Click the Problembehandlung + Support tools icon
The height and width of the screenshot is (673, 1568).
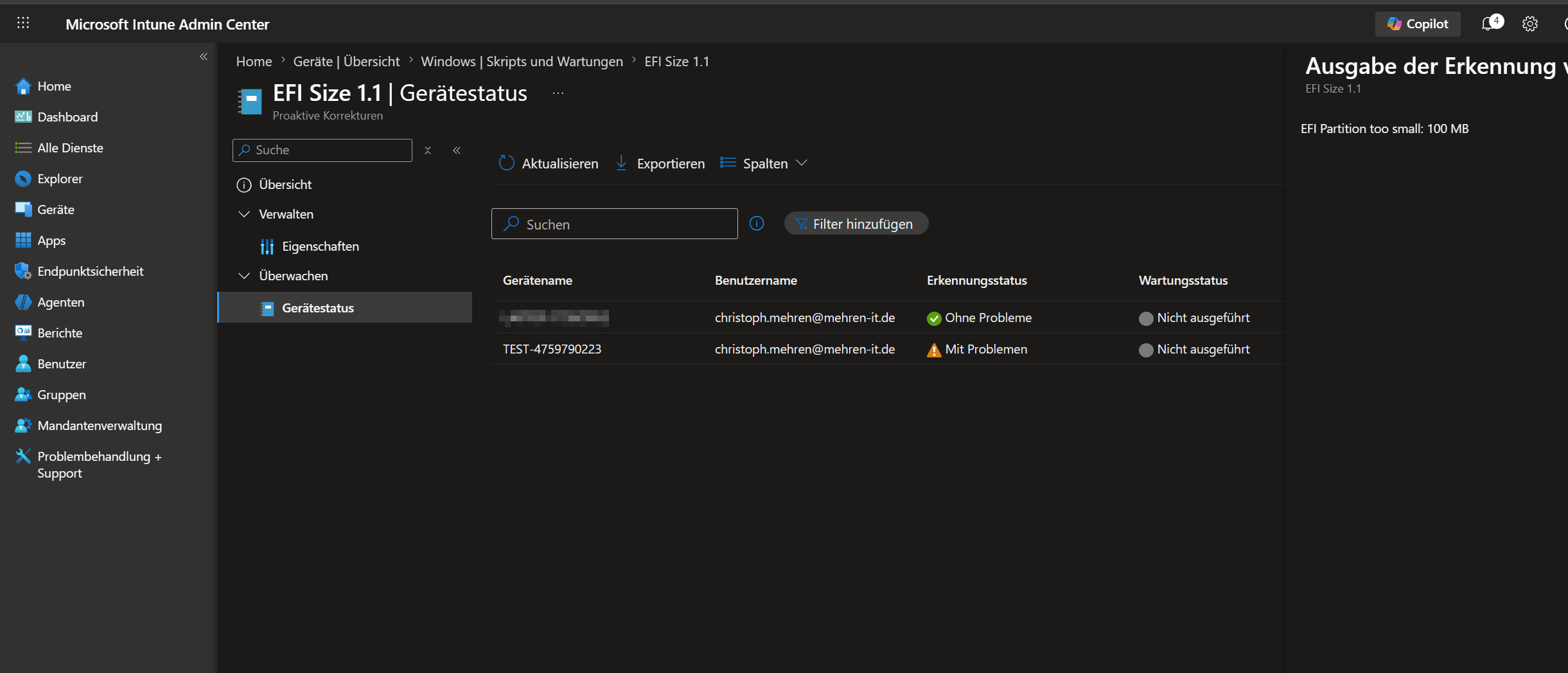click(23, 456)
